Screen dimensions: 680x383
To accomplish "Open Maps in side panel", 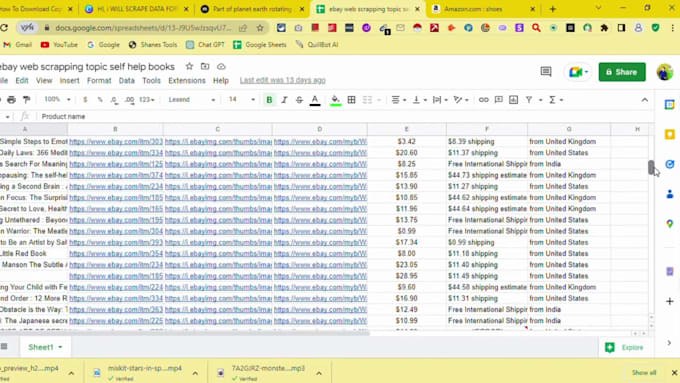I will click(x=670, y=224).
